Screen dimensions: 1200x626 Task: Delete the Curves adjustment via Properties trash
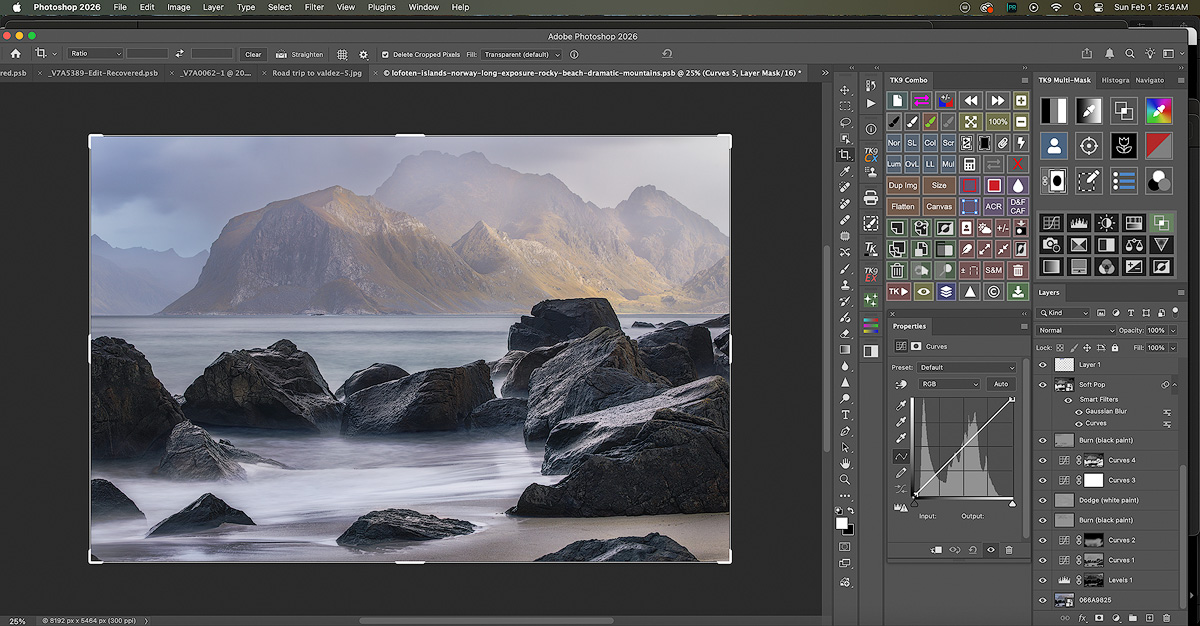point(1009,550)
